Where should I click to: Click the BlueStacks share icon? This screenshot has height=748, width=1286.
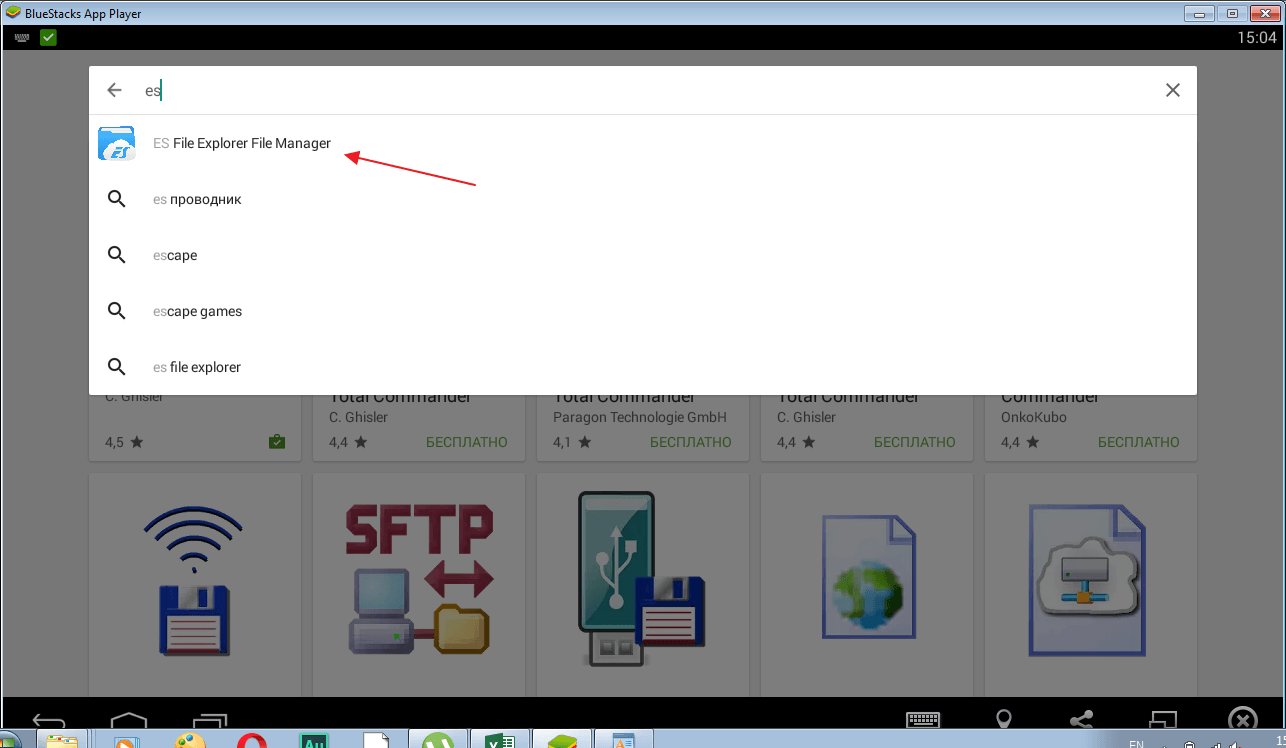[1081, 720]
